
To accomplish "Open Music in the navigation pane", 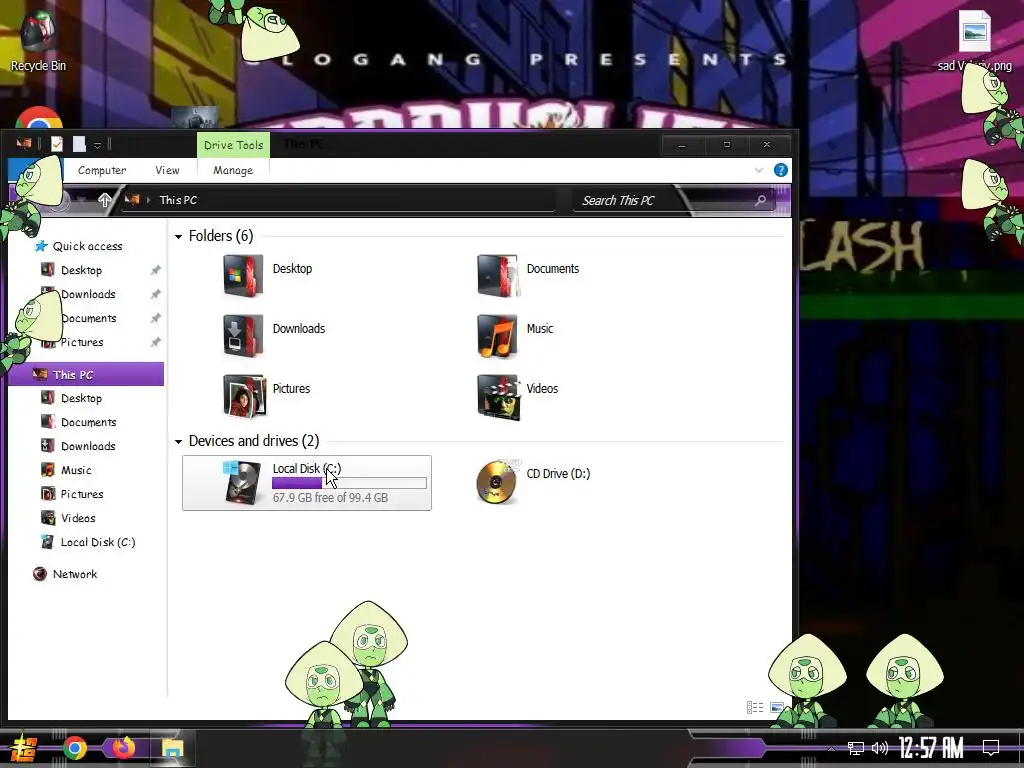I will click(76, 470).
